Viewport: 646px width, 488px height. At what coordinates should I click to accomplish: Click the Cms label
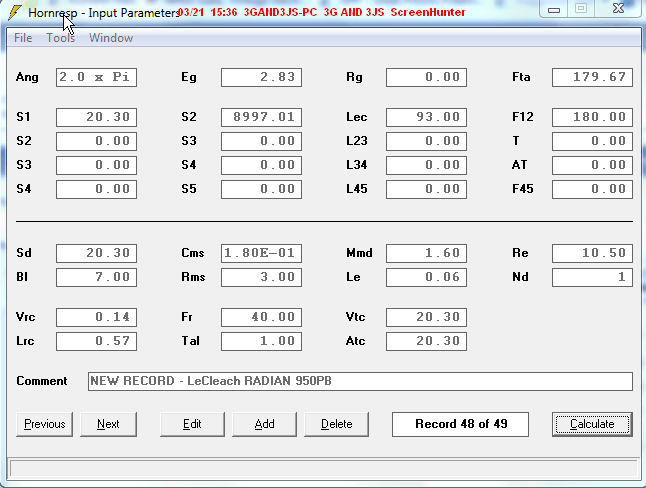(x=193, y=253)
